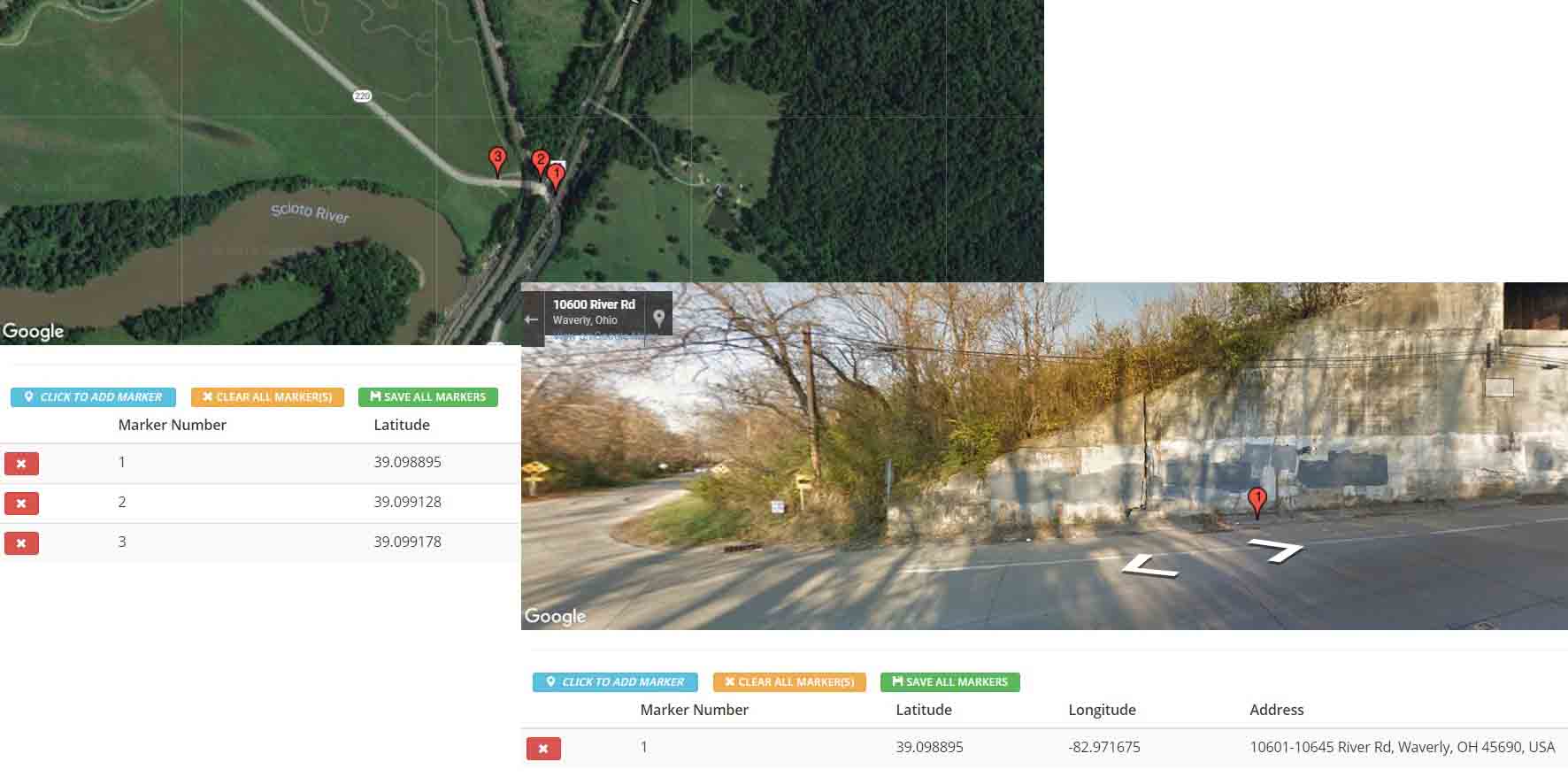The image size is (1568, 777).
Task: Click the lower right SAVE ALL MARKERS button
Action: pyautogui.click(x=950, y=682)
